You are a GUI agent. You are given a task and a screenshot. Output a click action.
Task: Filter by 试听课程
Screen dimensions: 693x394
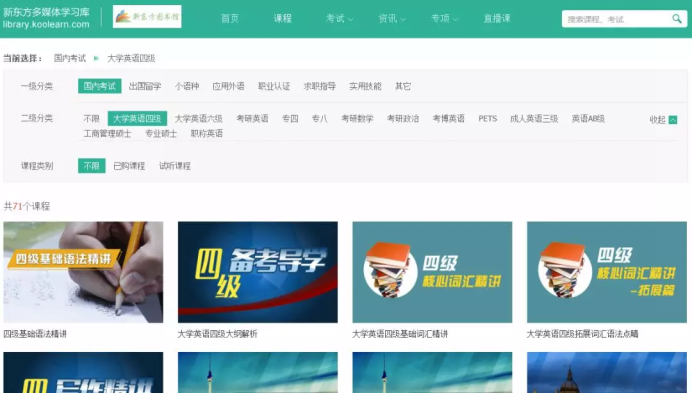click(x=175, y=166)
